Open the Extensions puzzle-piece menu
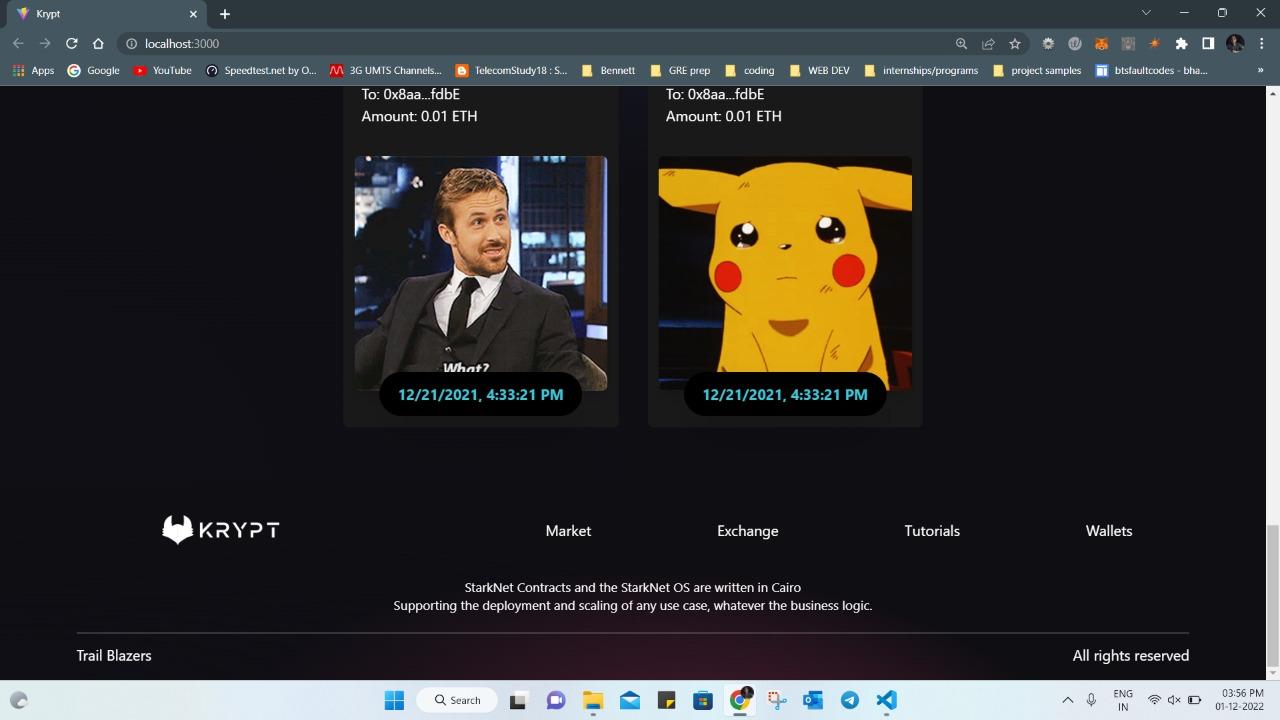The width and height of the screenshot is (1280, 720). coord(1181,44)
